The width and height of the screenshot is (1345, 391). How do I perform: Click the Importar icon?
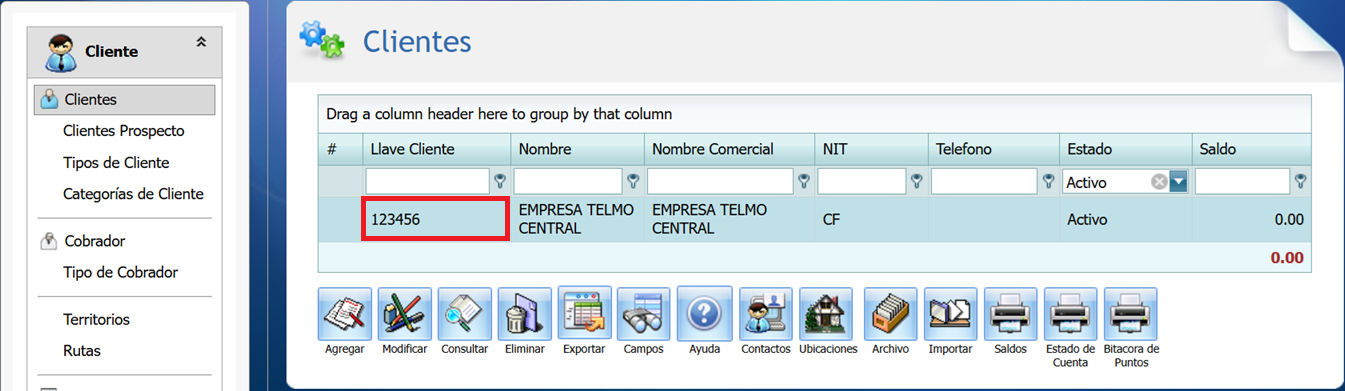click(950, 314)
